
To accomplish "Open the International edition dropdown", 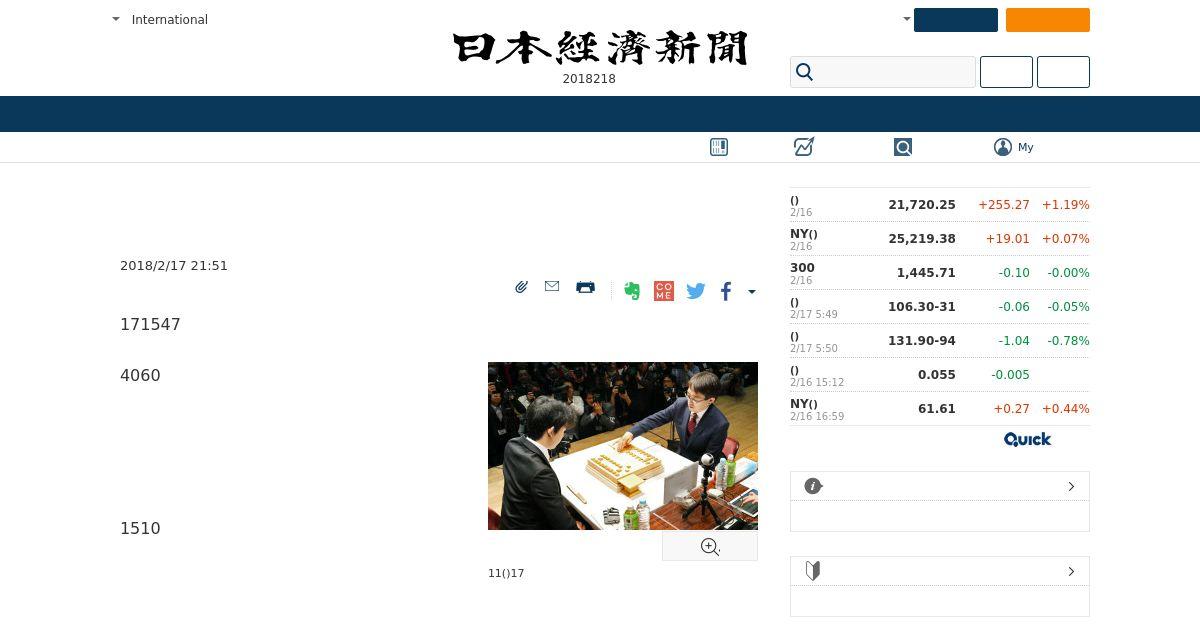I will (x=160, y=19).
